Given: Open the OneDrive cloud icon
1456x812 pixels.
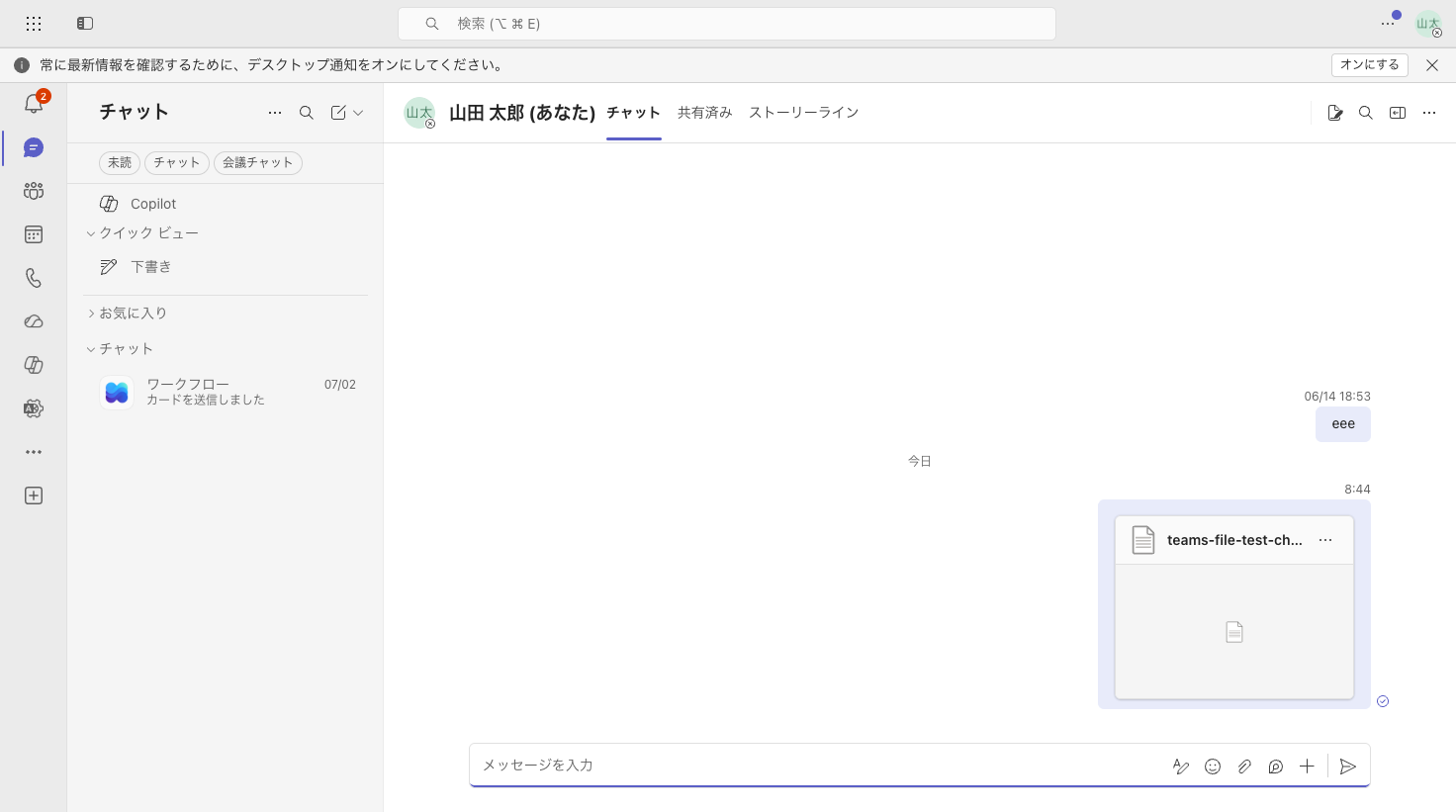Looking at the screenshot, I should coord(34,321).
